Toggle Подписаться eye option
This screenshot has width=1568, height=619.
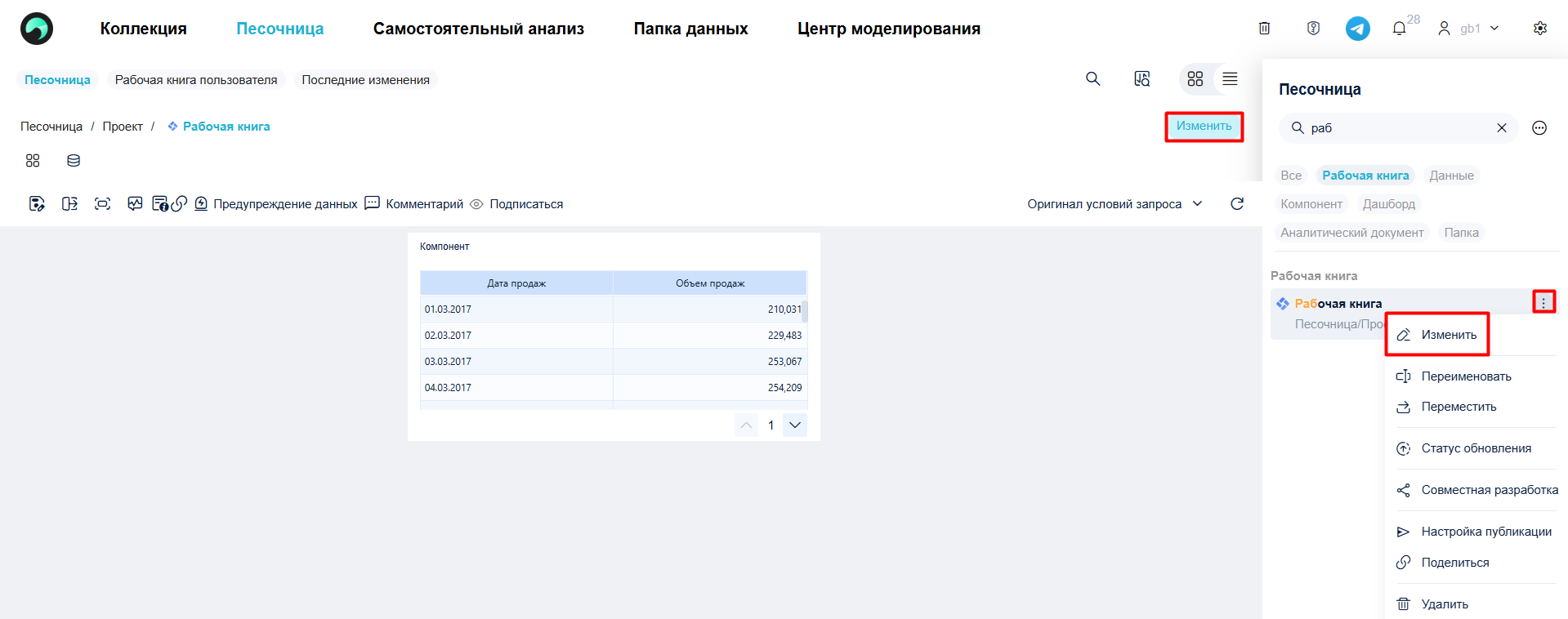(x=516, y=204)
